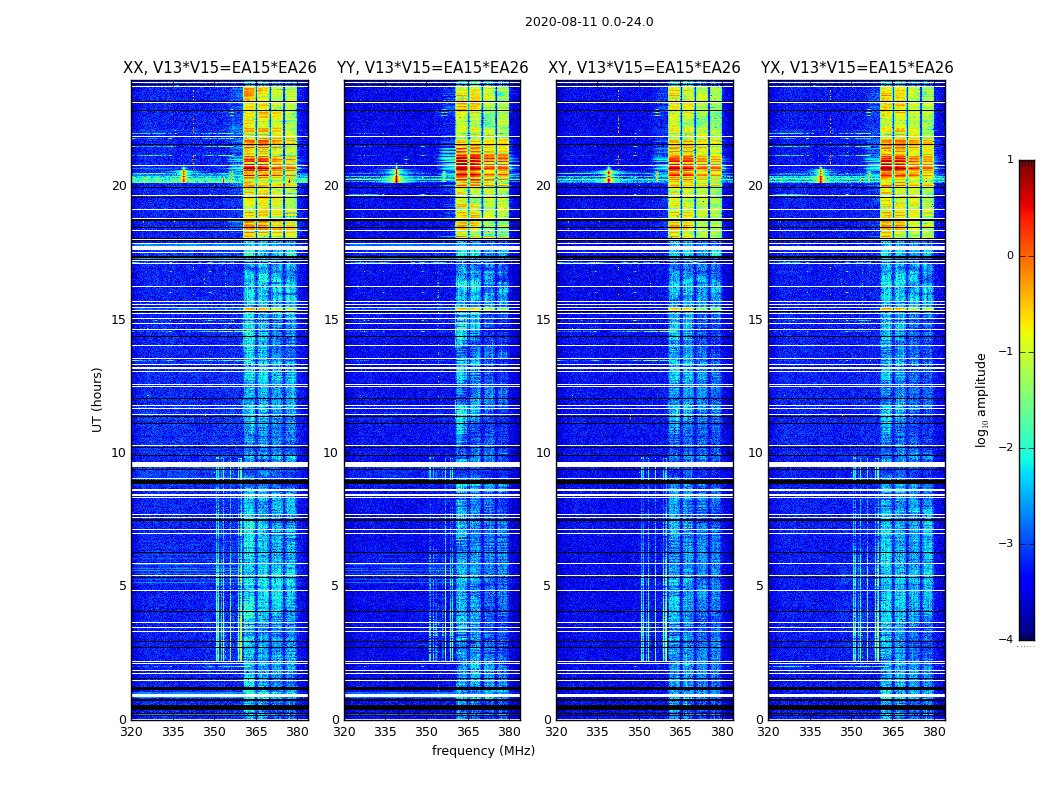
Task: Click the YX polarization panel title
Action: click(x=856, y=68)
